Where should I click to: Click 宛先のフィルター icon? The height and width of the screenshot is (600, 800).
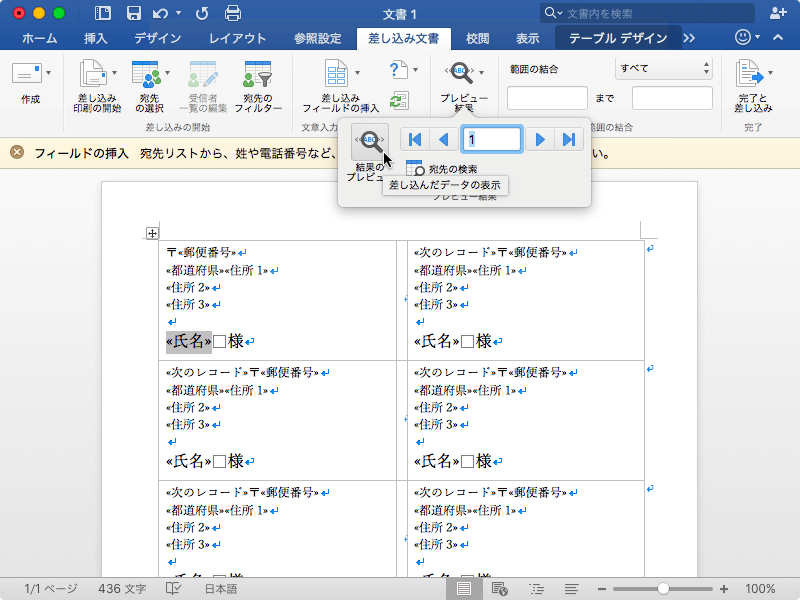(x=258, y=74)
